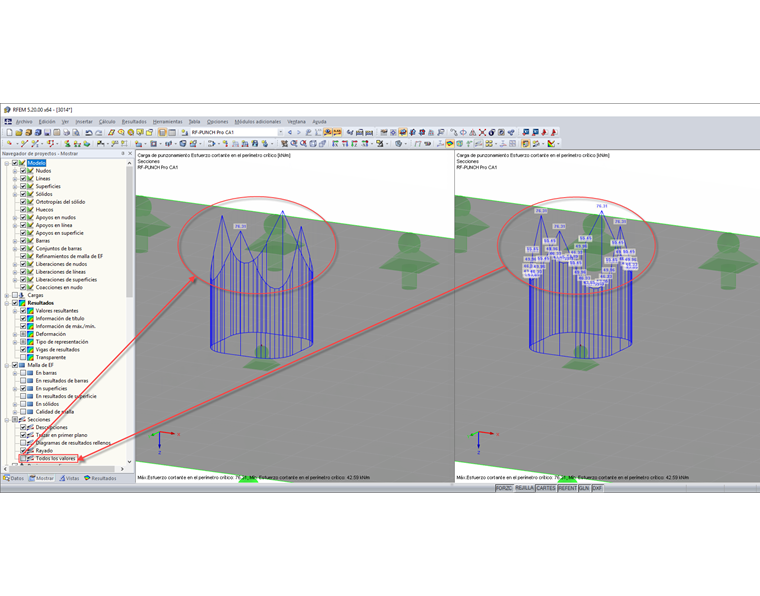Screen dimensions: 760x596
Task: Click the first red PDF export icon
Action: (544, 132)
